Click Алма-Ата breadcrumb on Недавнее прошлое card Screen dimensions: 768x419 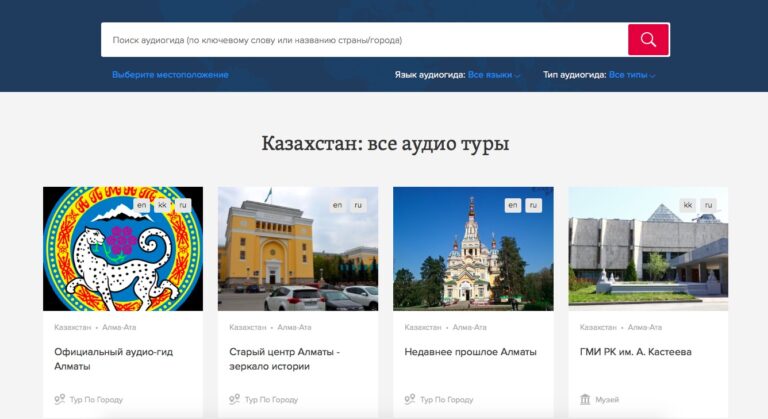tap(470, 327)
